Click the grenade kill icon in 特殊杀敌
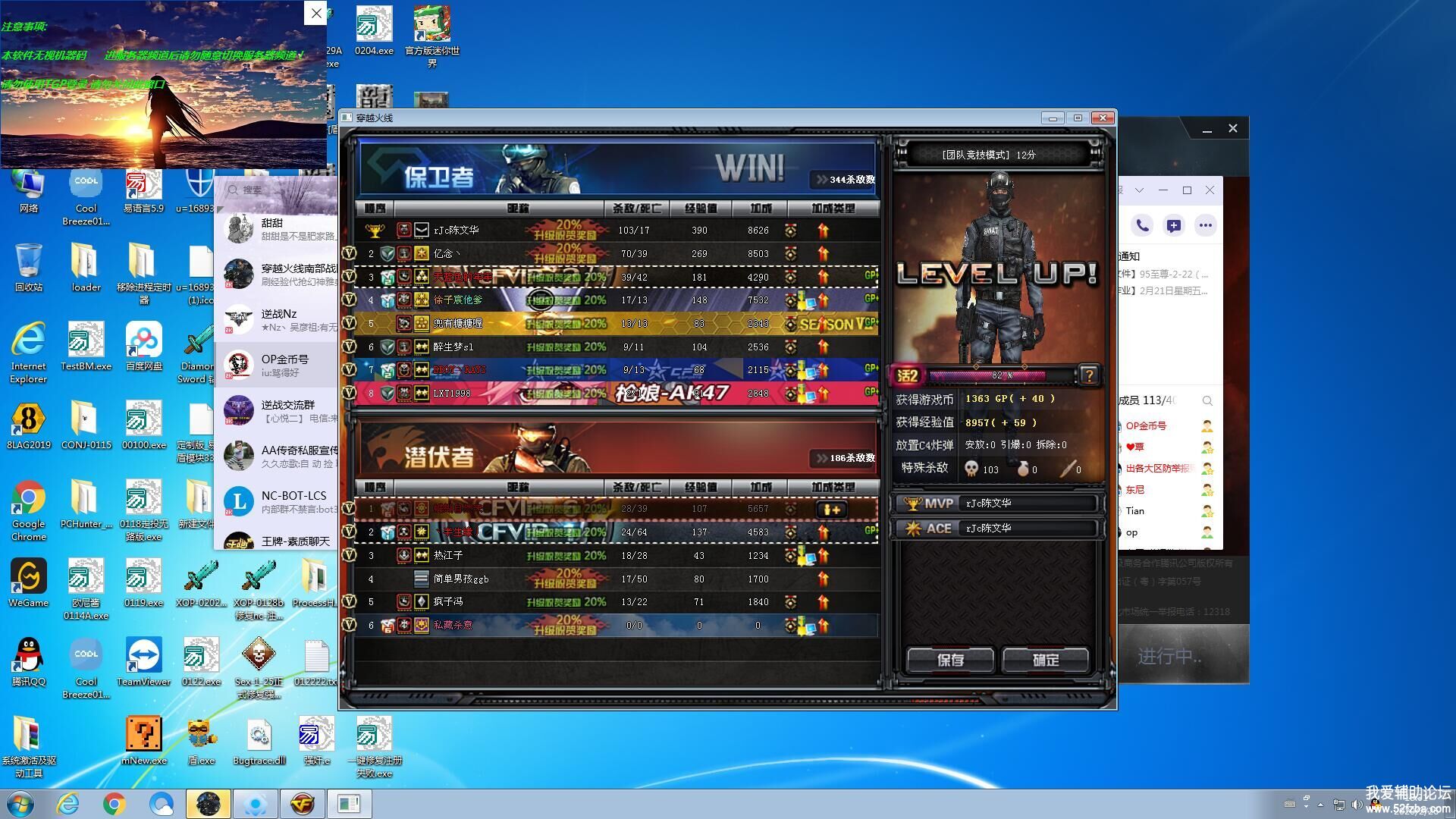 (x=1022, y=469)
